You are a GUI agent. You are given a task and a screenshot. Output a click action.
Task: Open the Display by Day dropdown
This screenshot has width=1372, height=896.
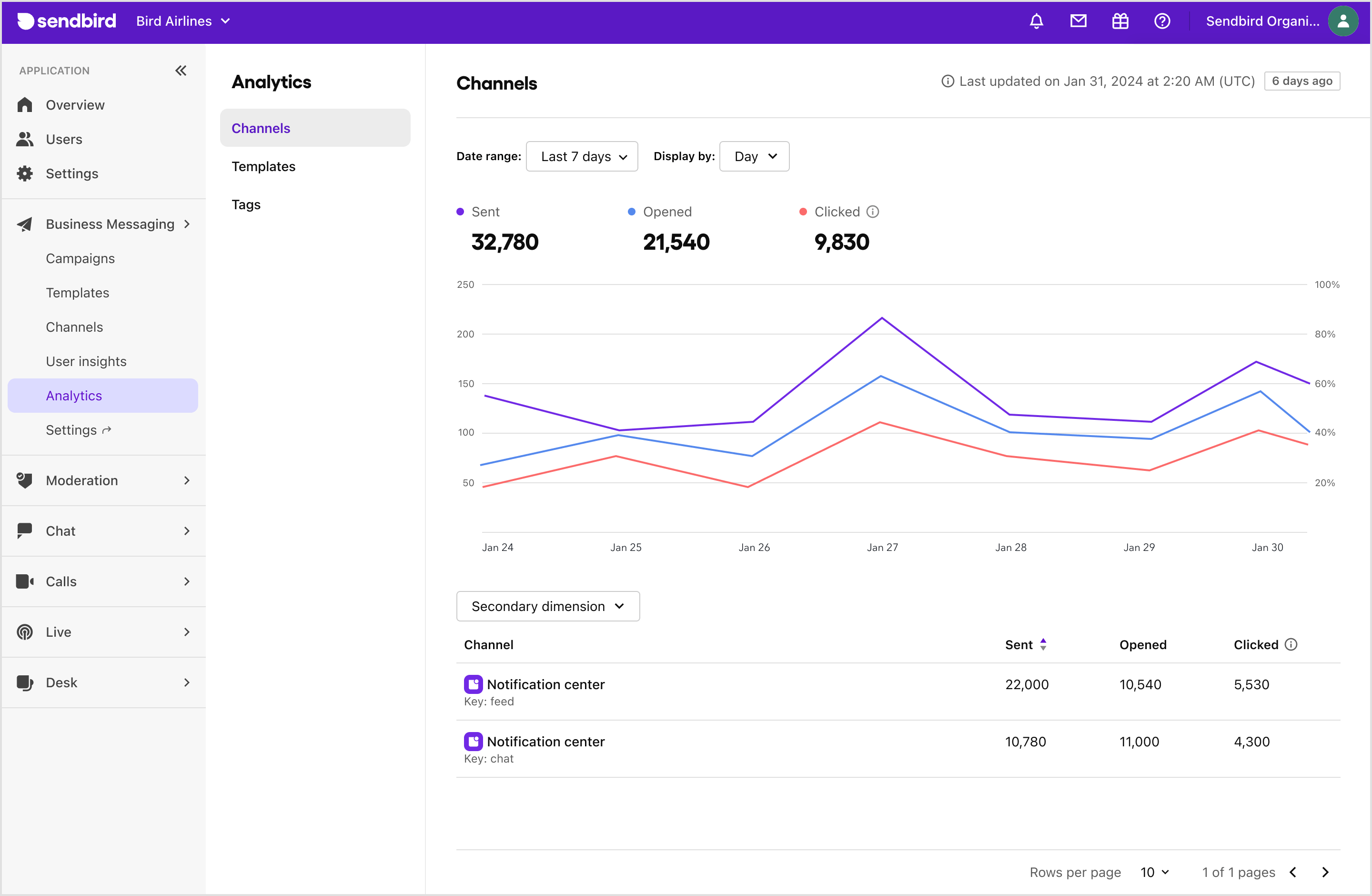click(x=754, y=156)
